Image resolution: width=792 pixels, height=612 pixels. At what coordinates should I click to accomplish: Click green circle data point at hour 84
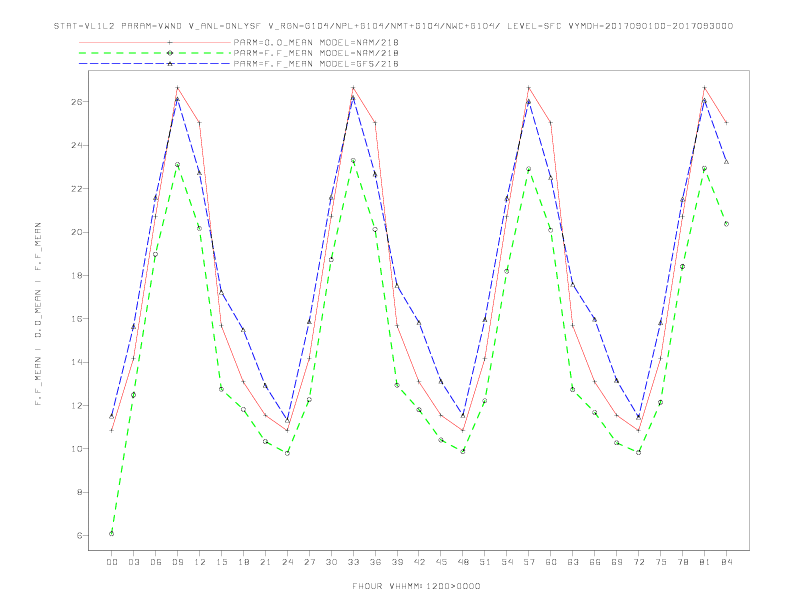coord(727,224)
